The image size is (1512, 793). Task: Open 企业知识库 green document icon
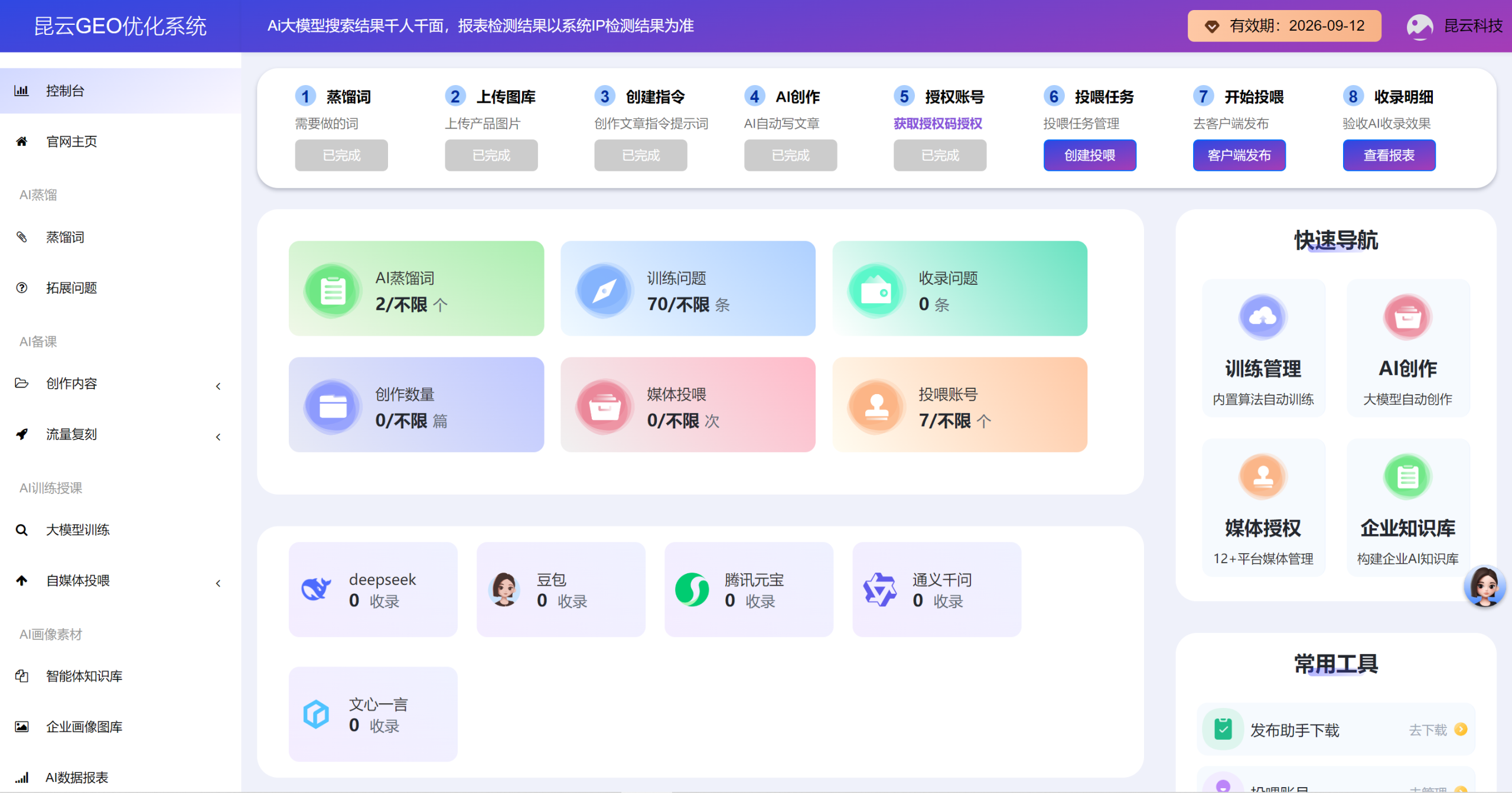coord(1407,477)
